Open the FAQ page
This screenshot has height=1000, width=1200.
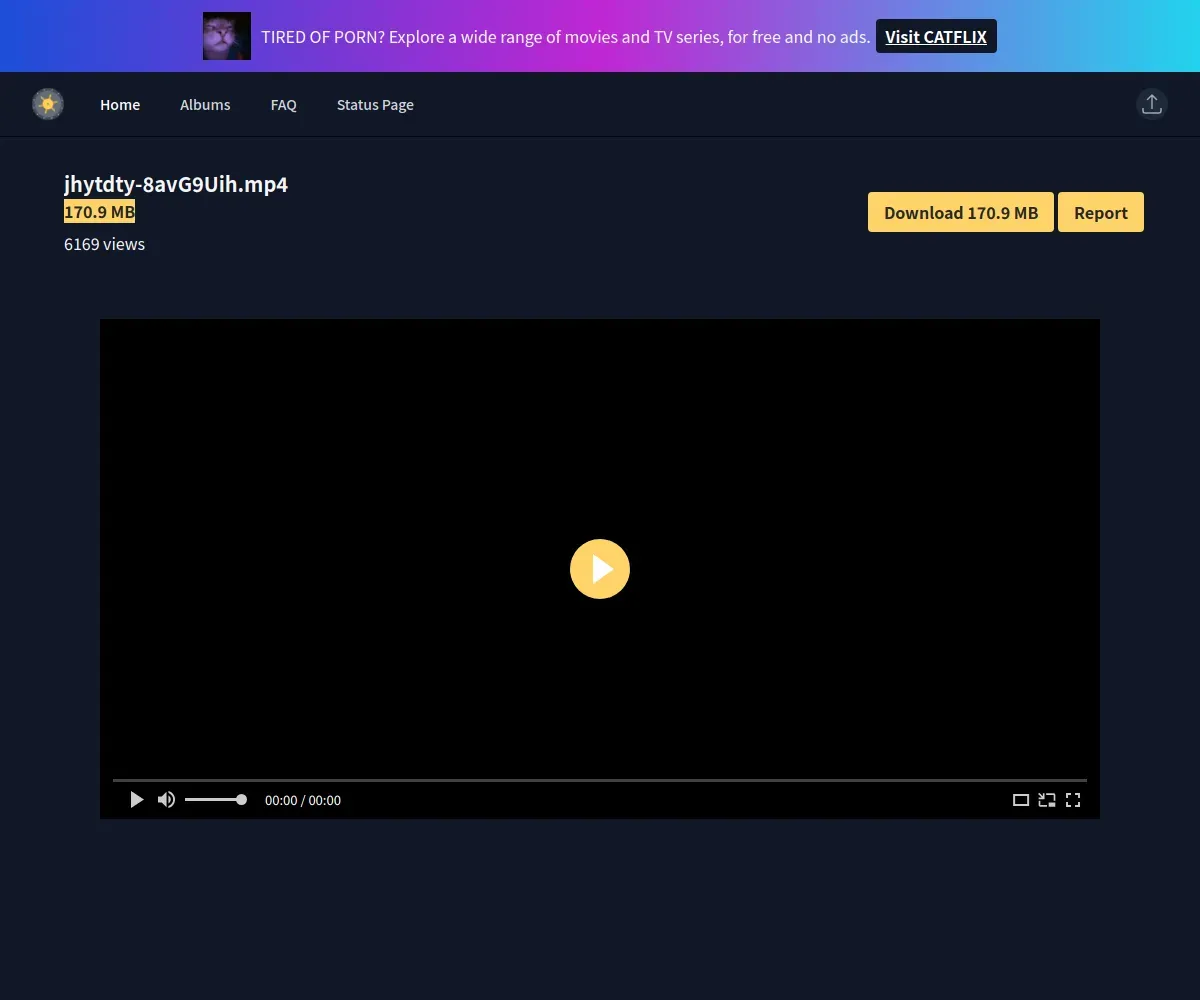(284, 105)
